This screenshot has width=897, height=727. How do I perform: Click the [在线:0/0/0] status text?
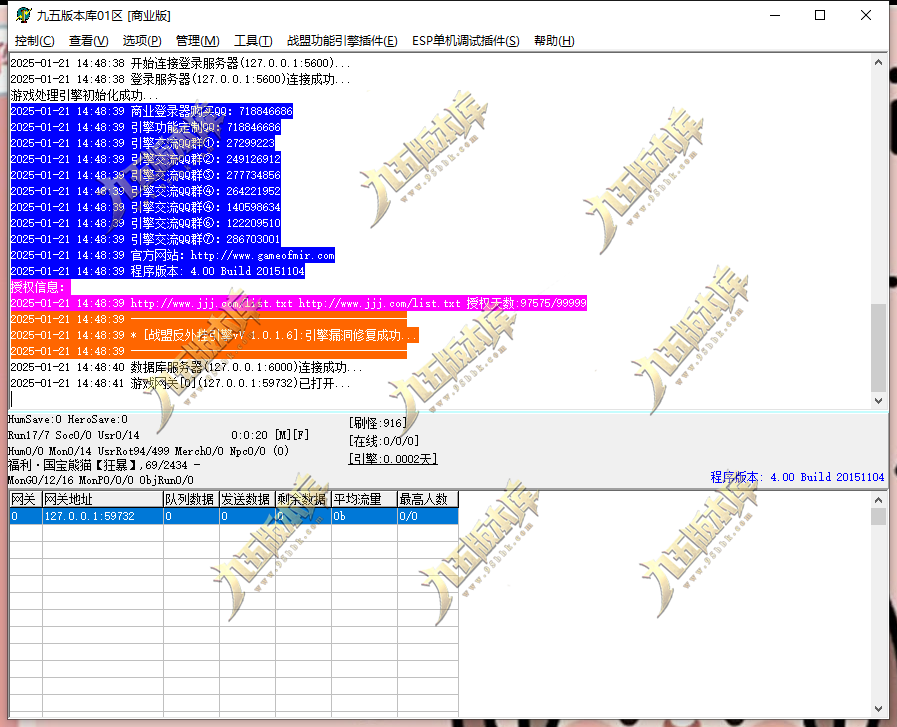coord(384,441)
